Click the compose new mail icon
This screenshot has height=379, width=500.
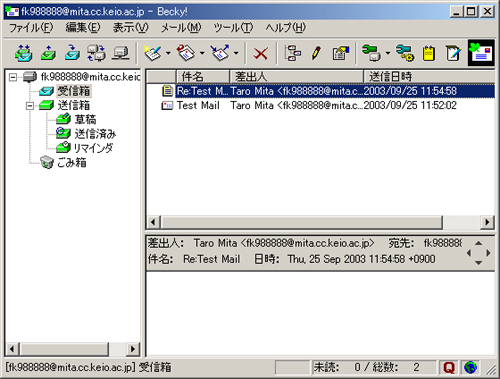153,53
